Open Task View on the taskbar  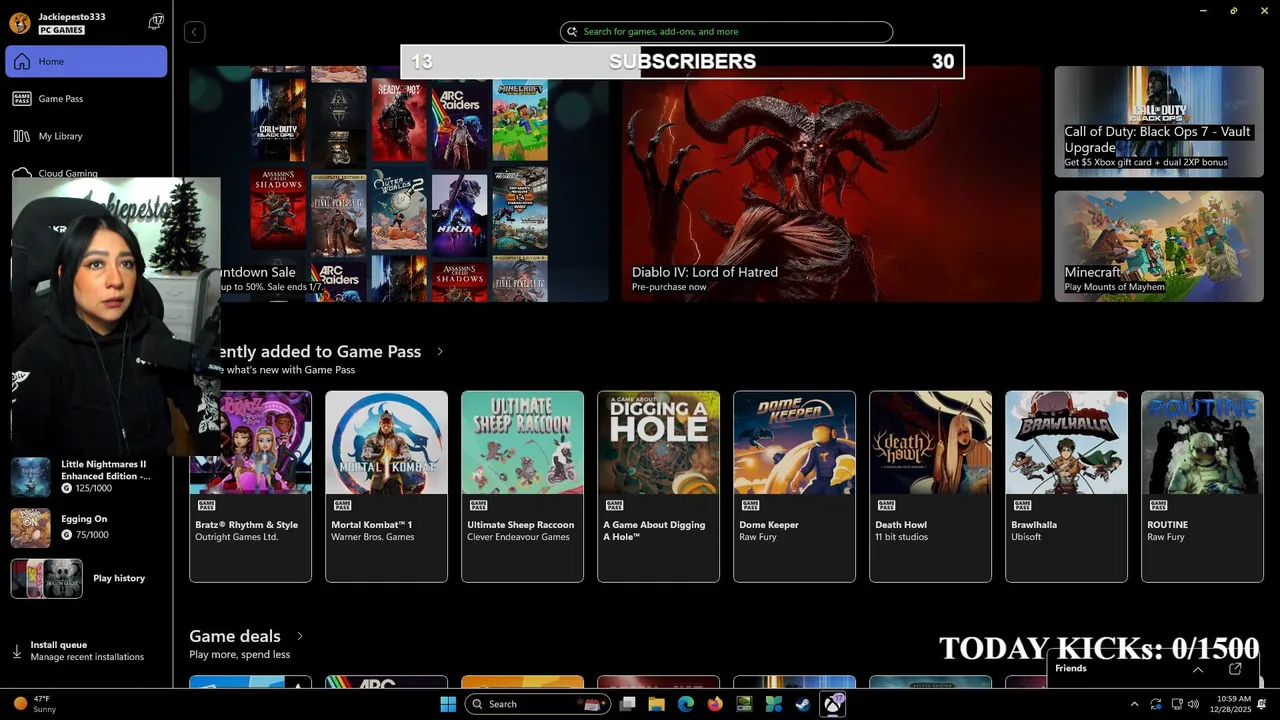click(627, 704)
